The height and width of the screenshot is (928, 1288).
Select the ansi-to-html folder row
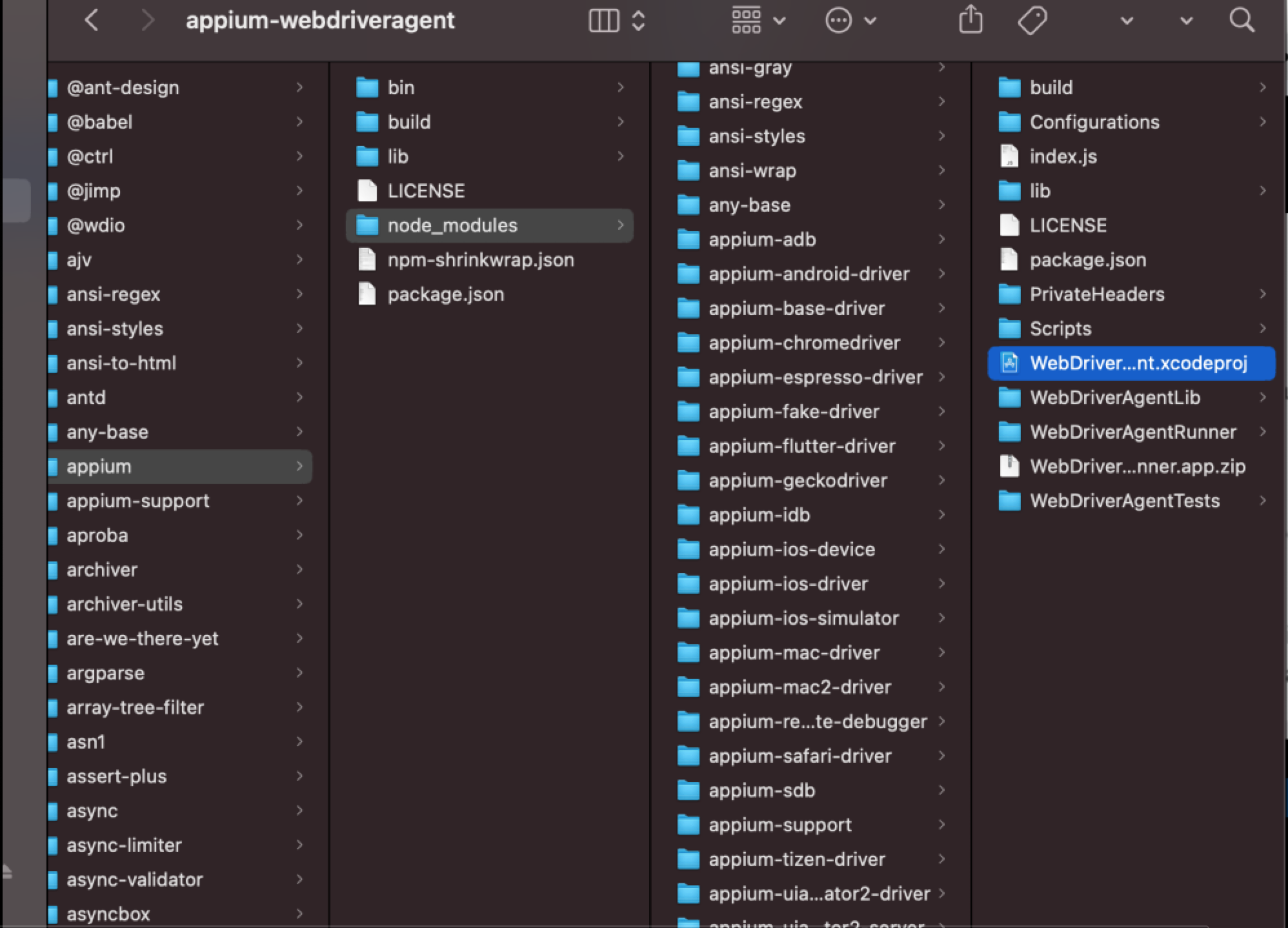[180, 363]
